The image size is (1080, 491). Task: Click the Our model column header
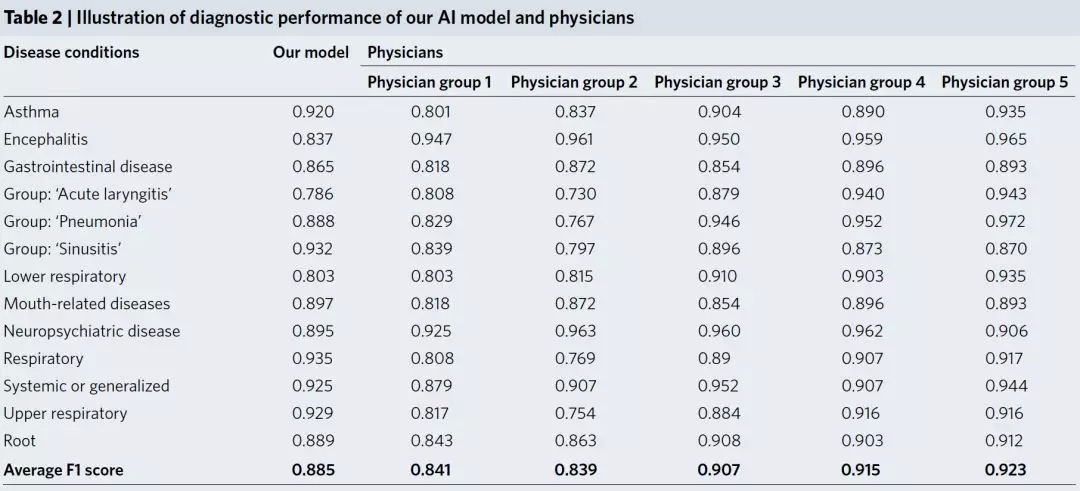(311, 52)
